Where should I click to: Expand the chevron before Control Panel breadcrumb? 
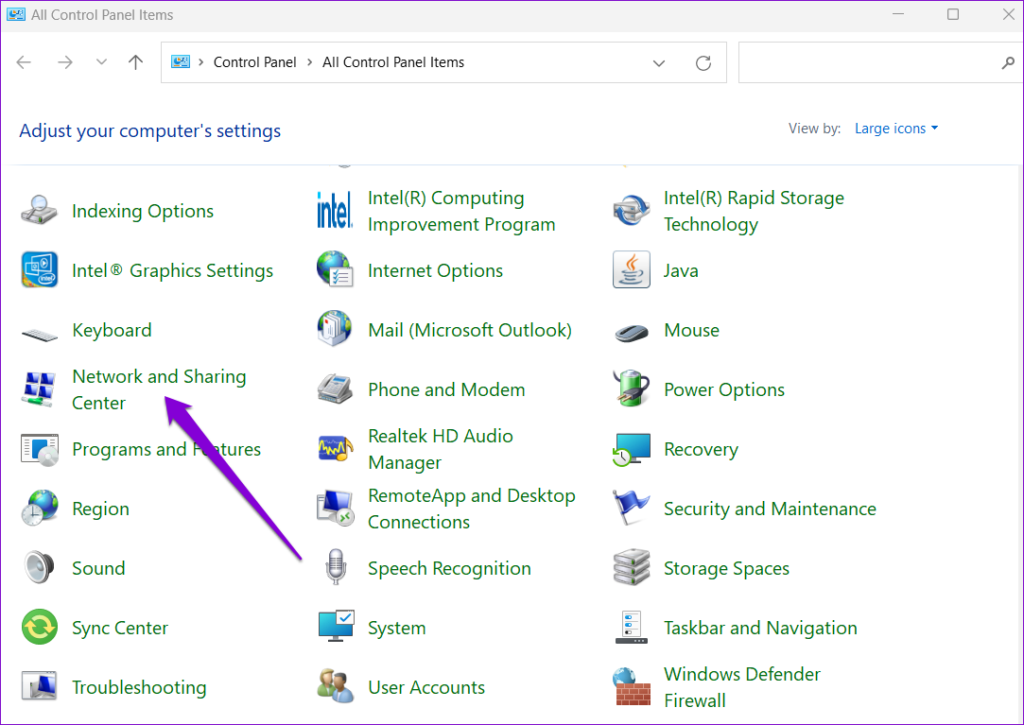pyautogui.click(x=200, y=62)
